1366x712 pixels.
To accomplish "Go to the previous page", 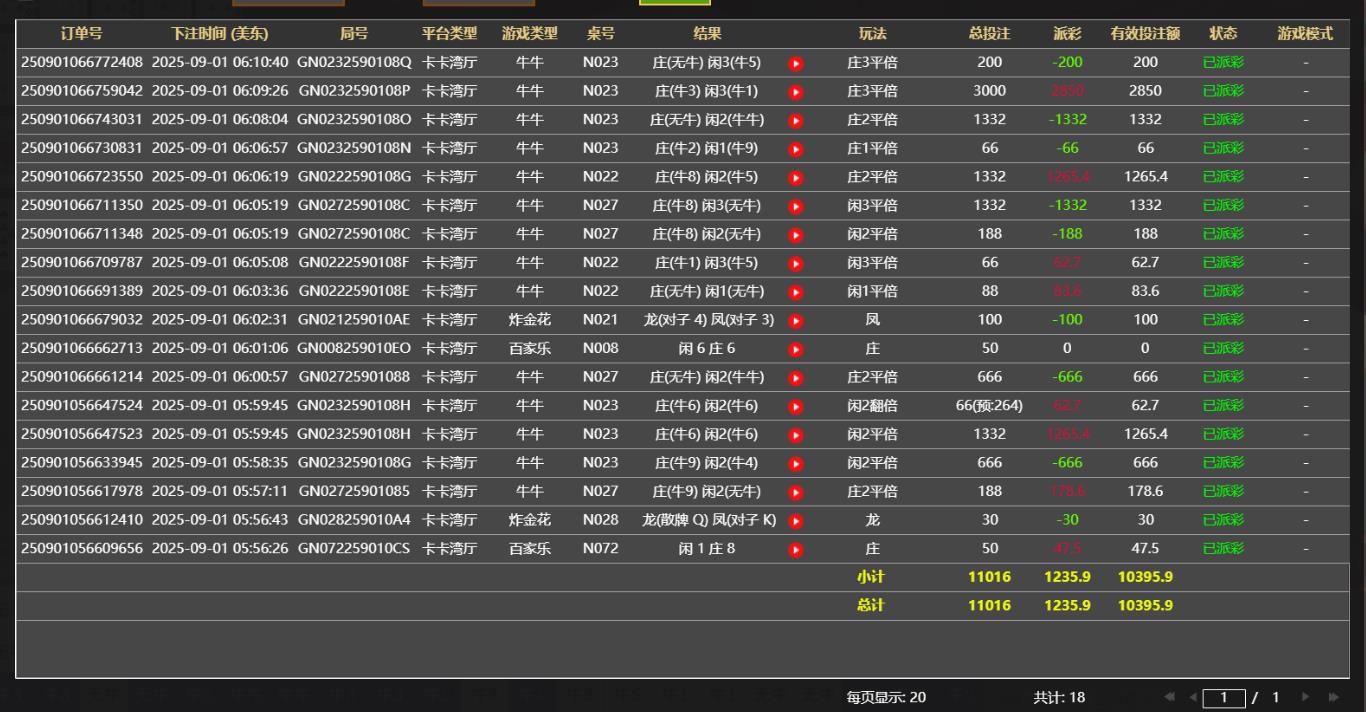I will point(1192,697).
